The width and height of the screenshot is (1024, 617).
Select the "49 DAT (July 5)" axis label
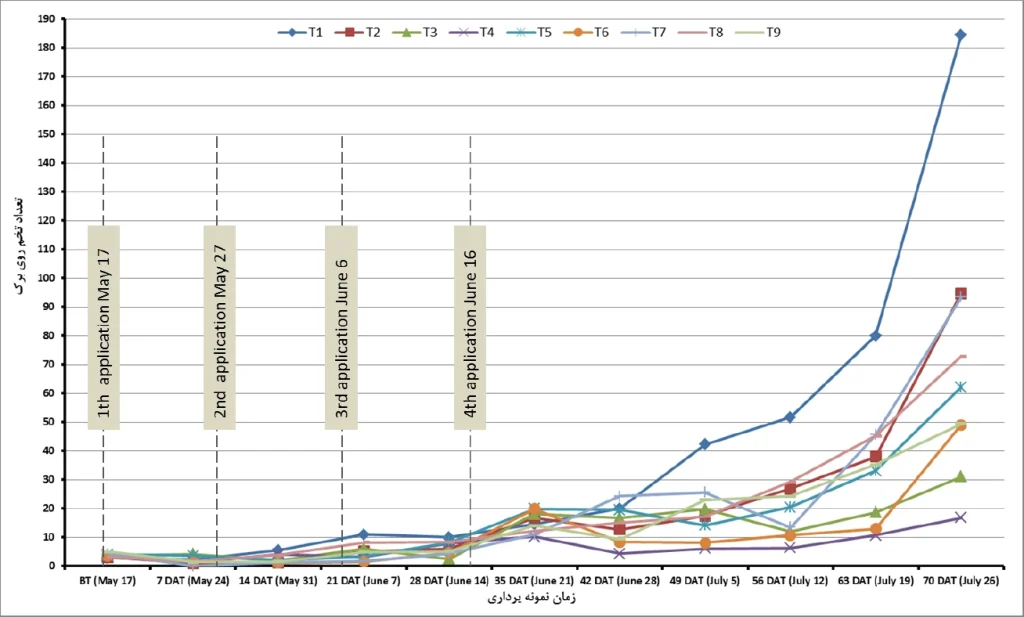705,580
